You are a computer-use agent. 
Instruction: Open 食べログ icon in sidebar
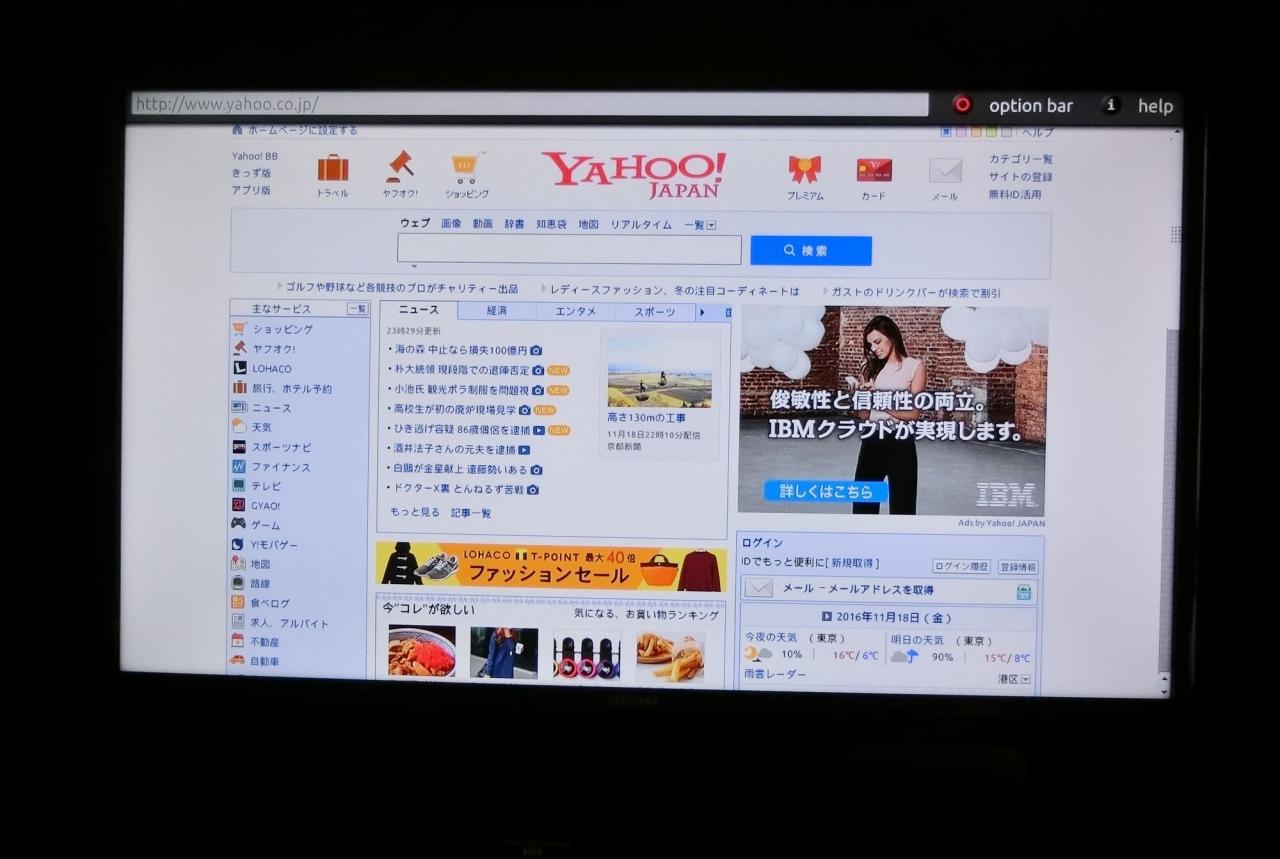(238, 603)
